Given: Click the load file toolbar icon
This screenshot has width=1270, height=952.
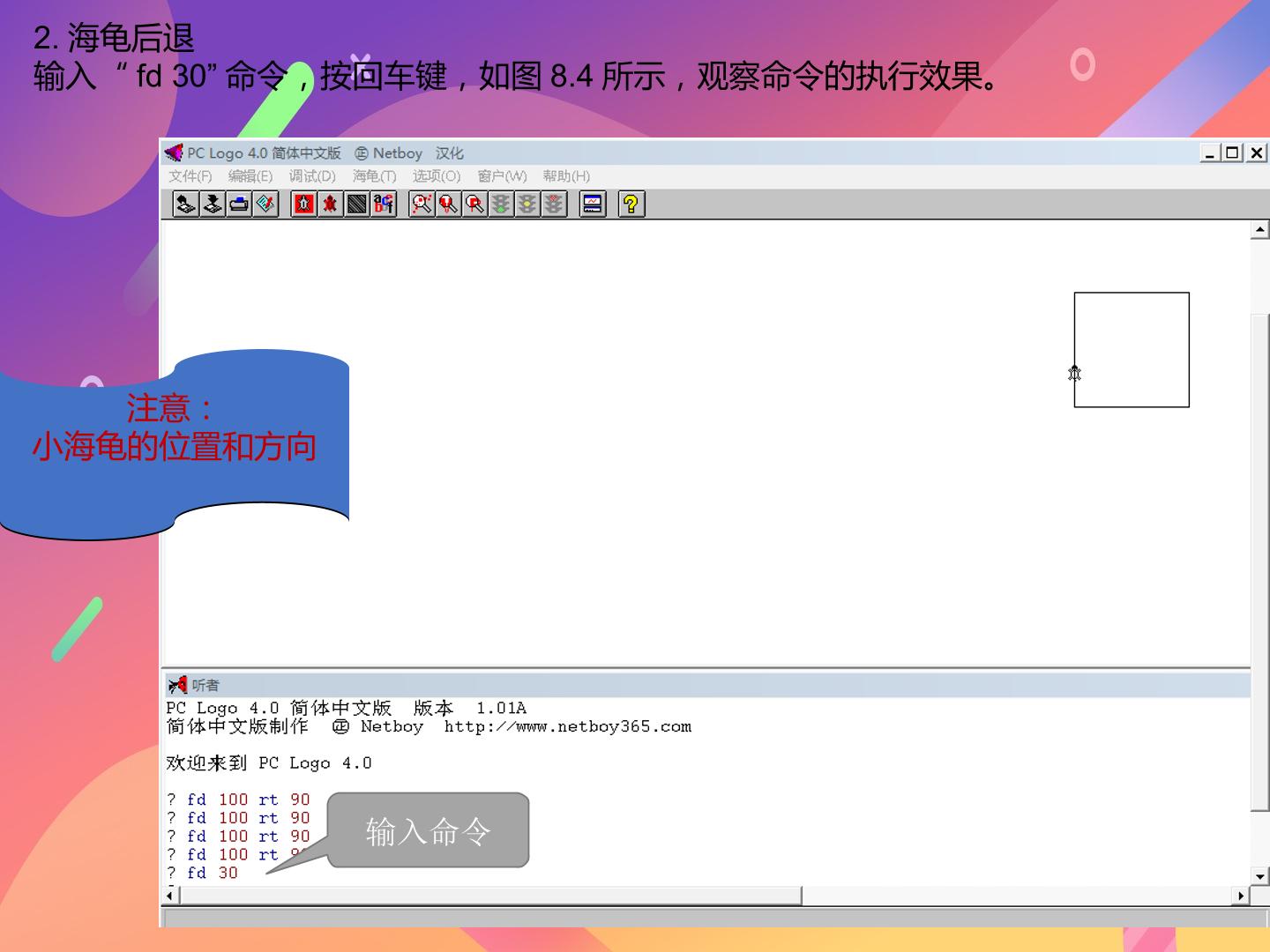Looking at the screenshot, I should pyautogui.click(x=185, y=205).
